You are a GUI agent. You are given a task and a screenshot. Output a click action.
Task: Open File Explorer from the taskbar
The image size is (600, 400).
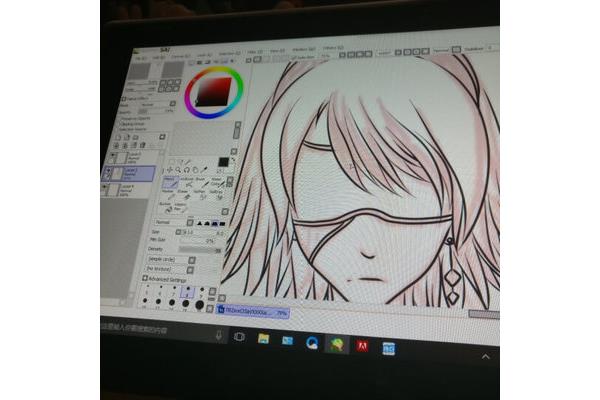click(263, 339)
